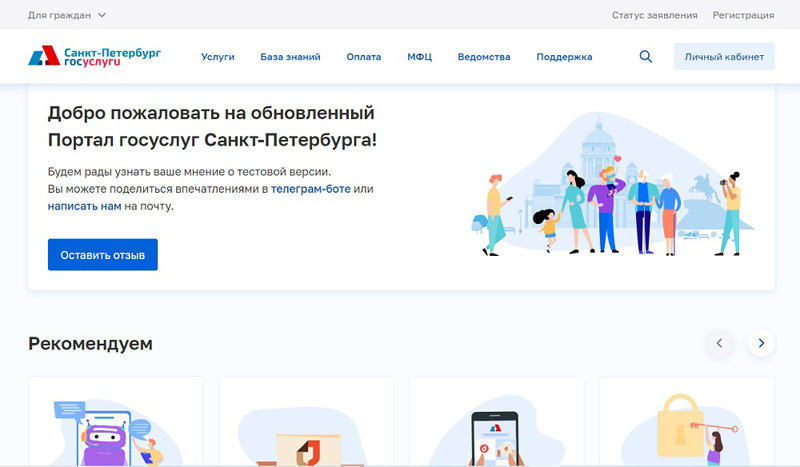
Task: Follow the "телеграм-боте" link
Action: point(310,189)
